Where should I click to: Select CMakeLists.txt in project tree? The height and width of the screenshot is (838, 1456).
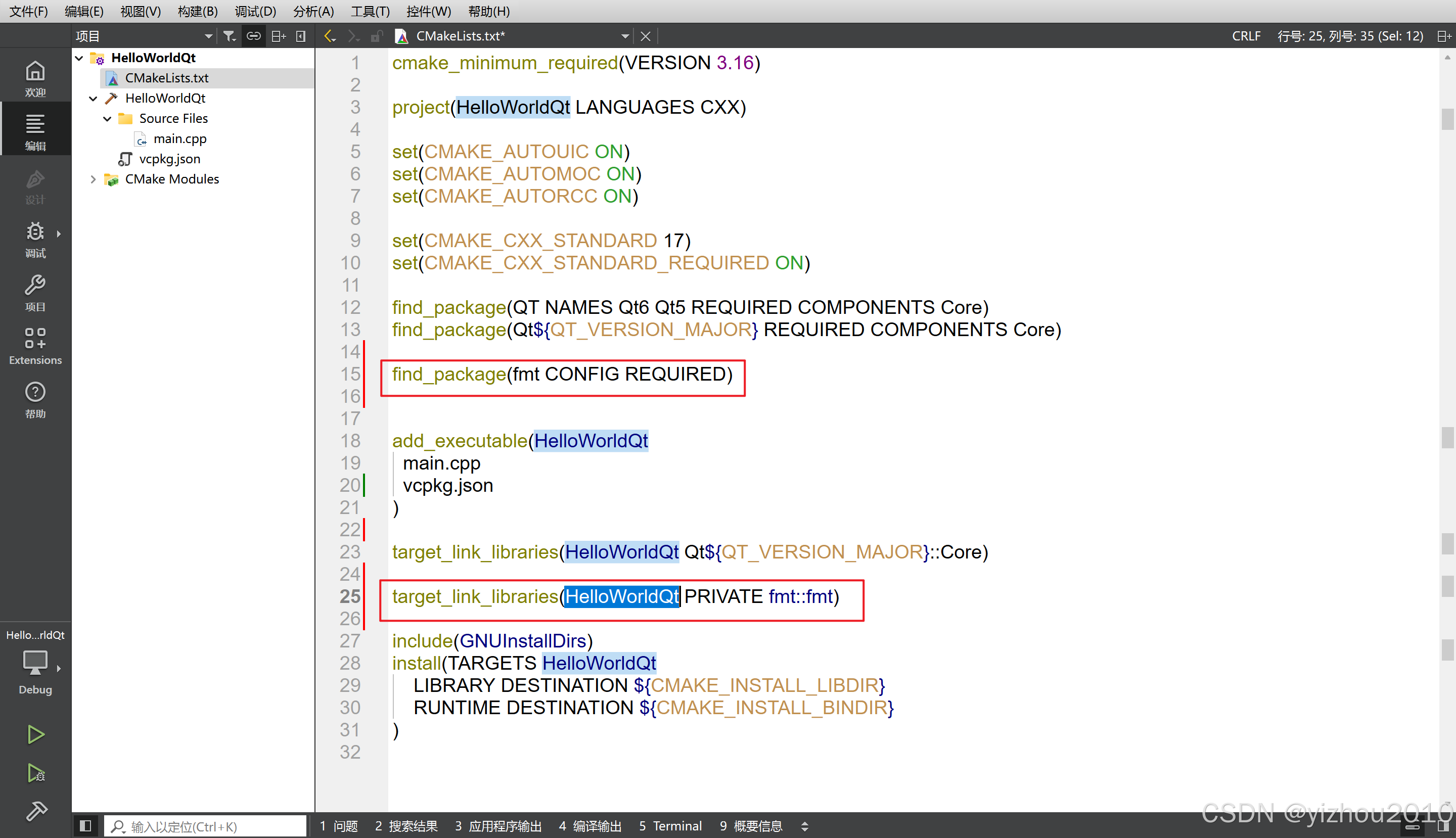(166, 78)
